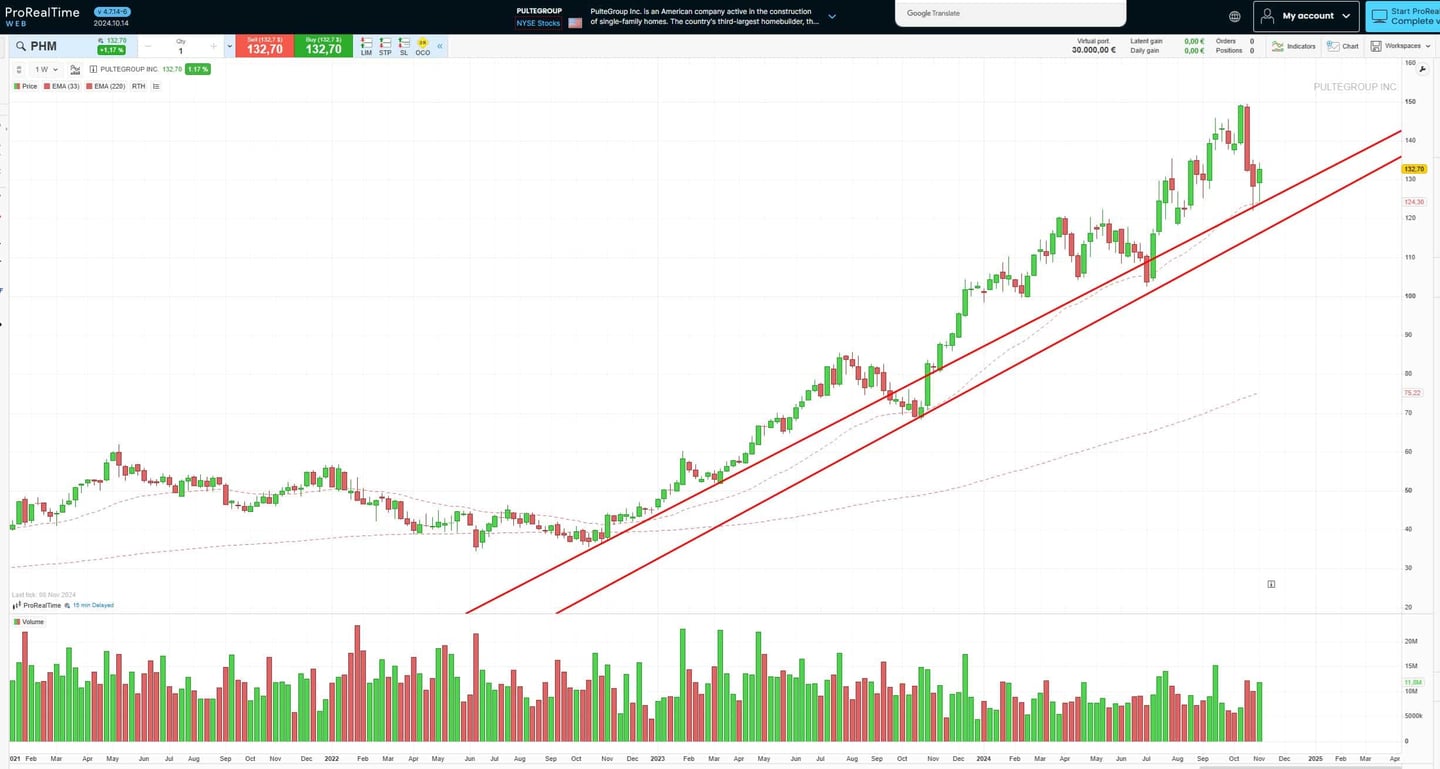Open the 1 W timeframe dropdown
Image resolution: width=1440 pixels, height=769 pixels.
[x=46, y=70]
